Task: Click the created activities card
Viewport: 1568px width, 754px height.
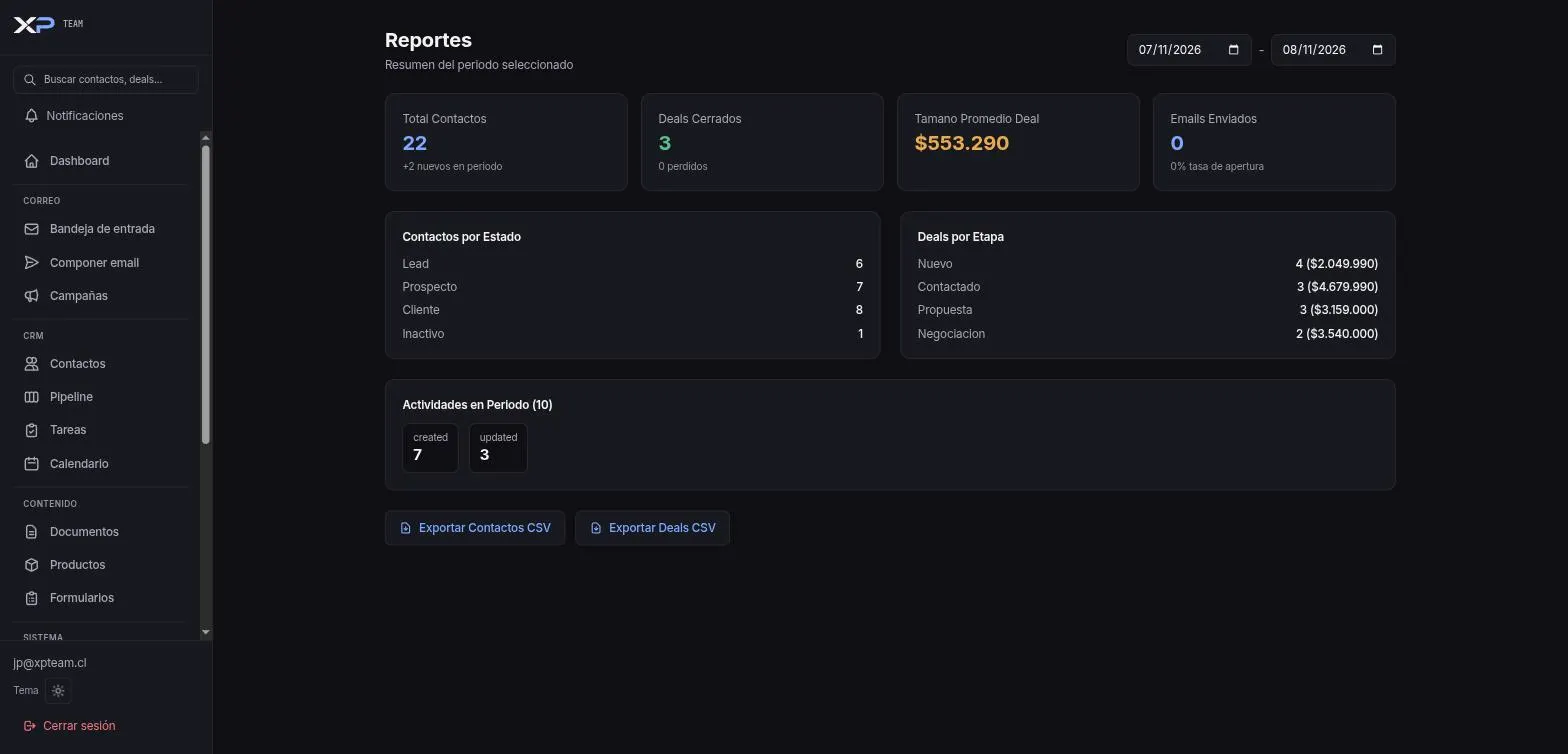Action: 430,448
